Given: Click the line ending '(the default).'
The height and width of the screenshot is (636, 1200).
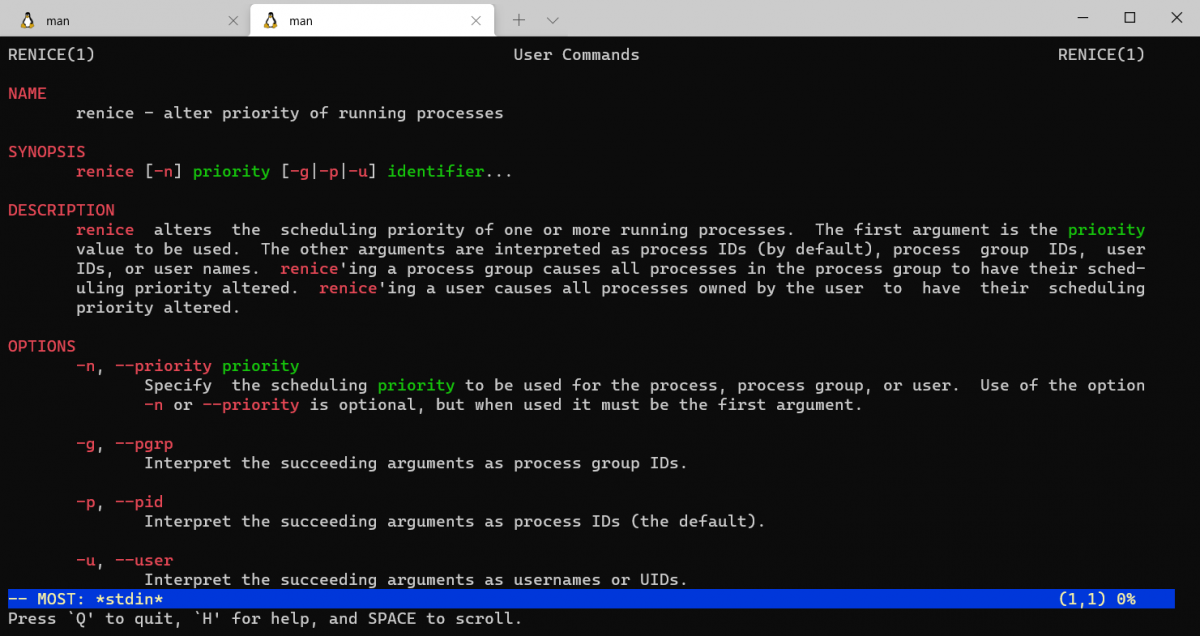Looking at the screenshot, I should click(x=455, y=522).
